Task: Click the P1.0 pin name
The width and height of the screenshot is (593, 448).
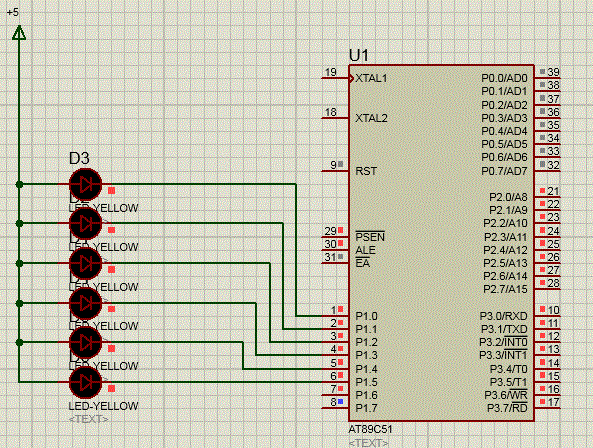Action: point(366,316)
